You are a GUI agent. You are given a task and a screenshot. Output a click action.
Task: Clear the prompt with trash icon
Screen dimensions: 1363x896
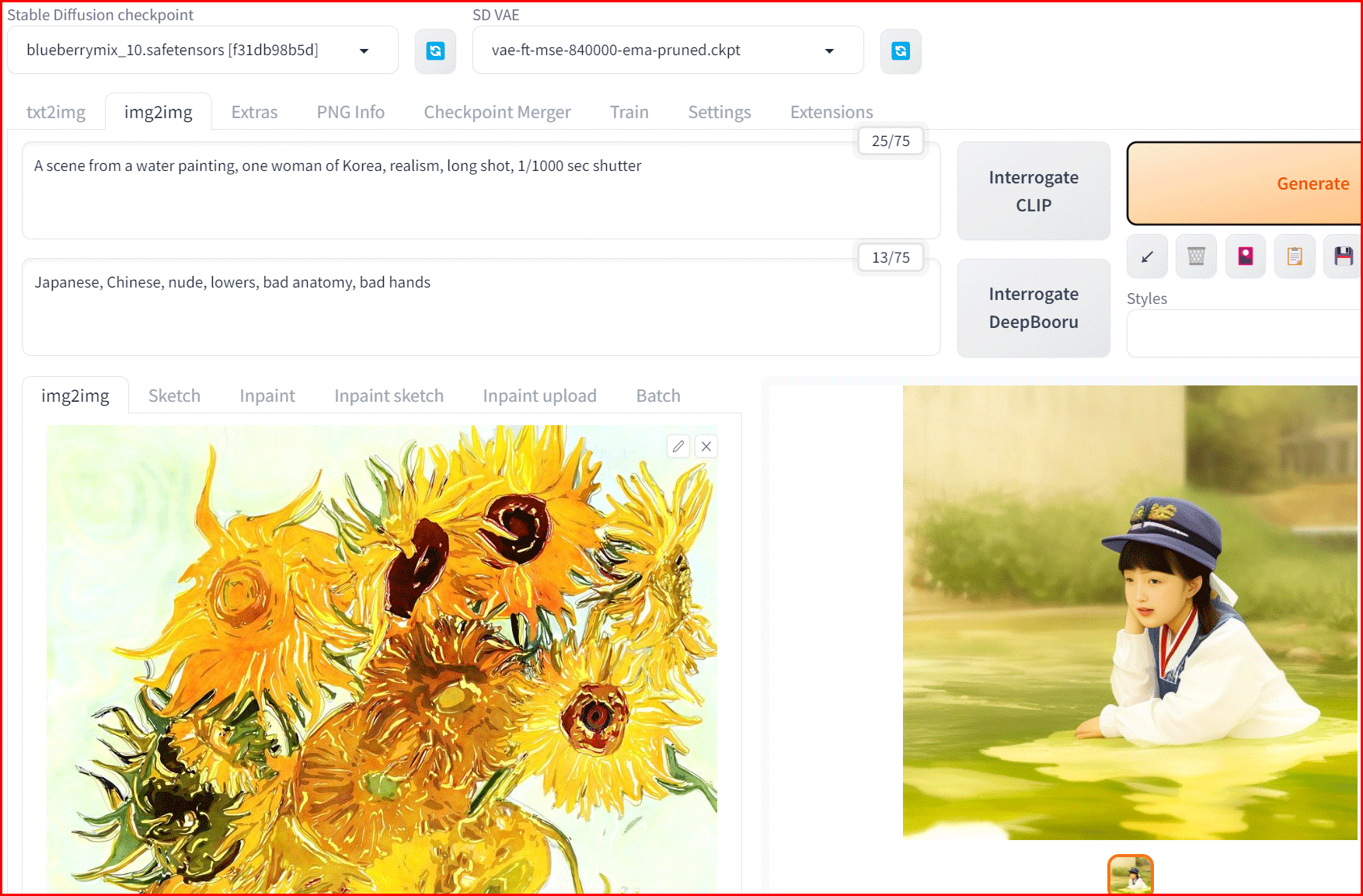point(1196,256)
